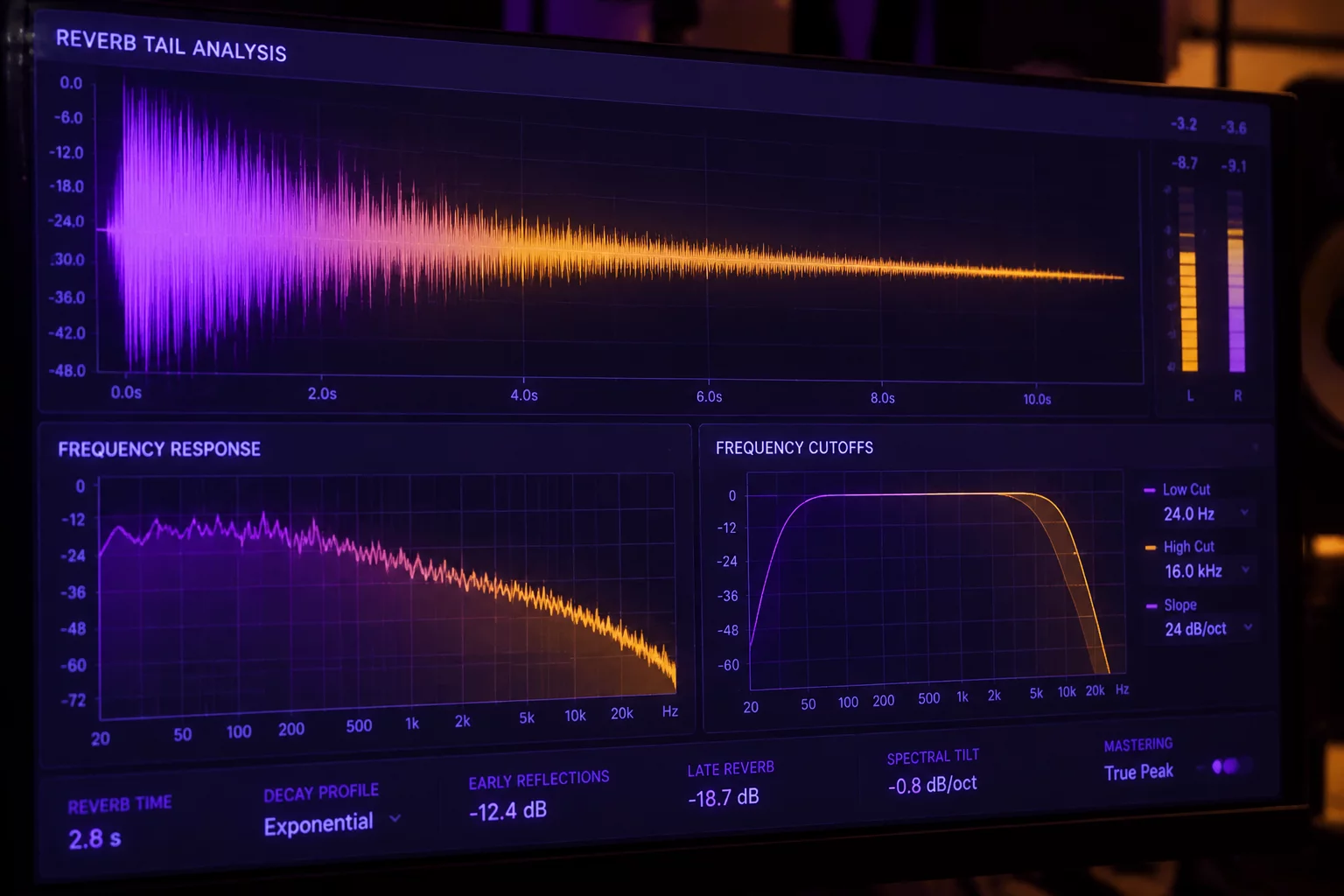
Task: Click the filter cutoff curve graph
Action: pyautogui.click(x=936, y=581)
